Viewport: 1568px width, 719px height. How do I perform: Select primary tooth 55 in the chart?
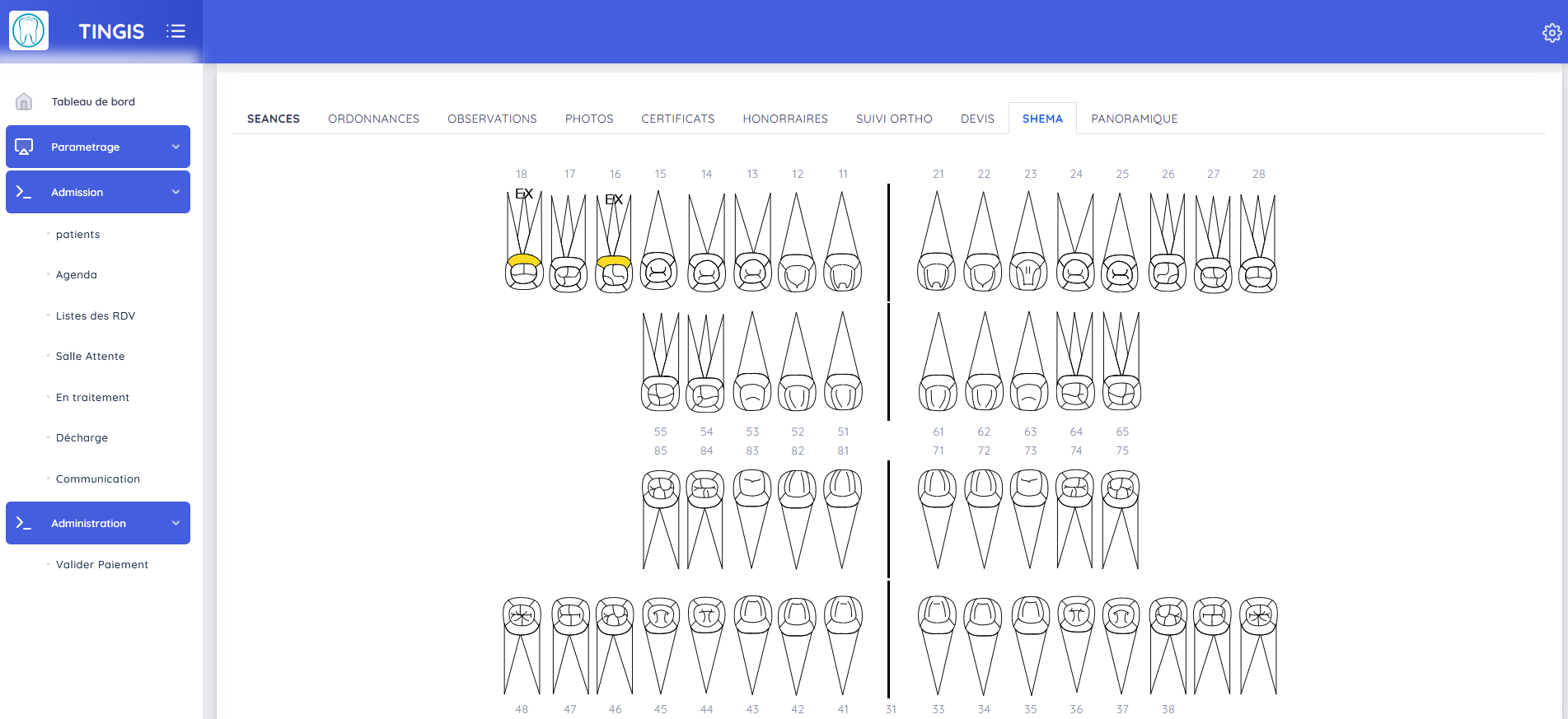point(660,362)
